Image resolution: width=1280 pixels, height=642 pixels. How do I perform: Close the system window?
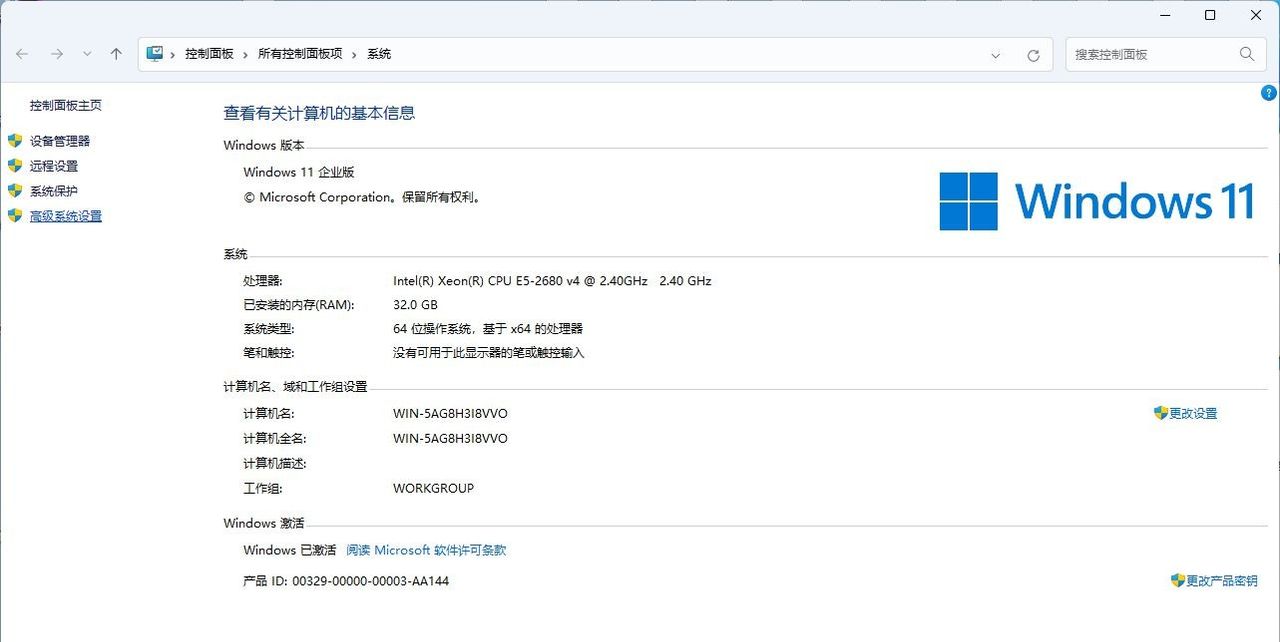point(1256,15)
